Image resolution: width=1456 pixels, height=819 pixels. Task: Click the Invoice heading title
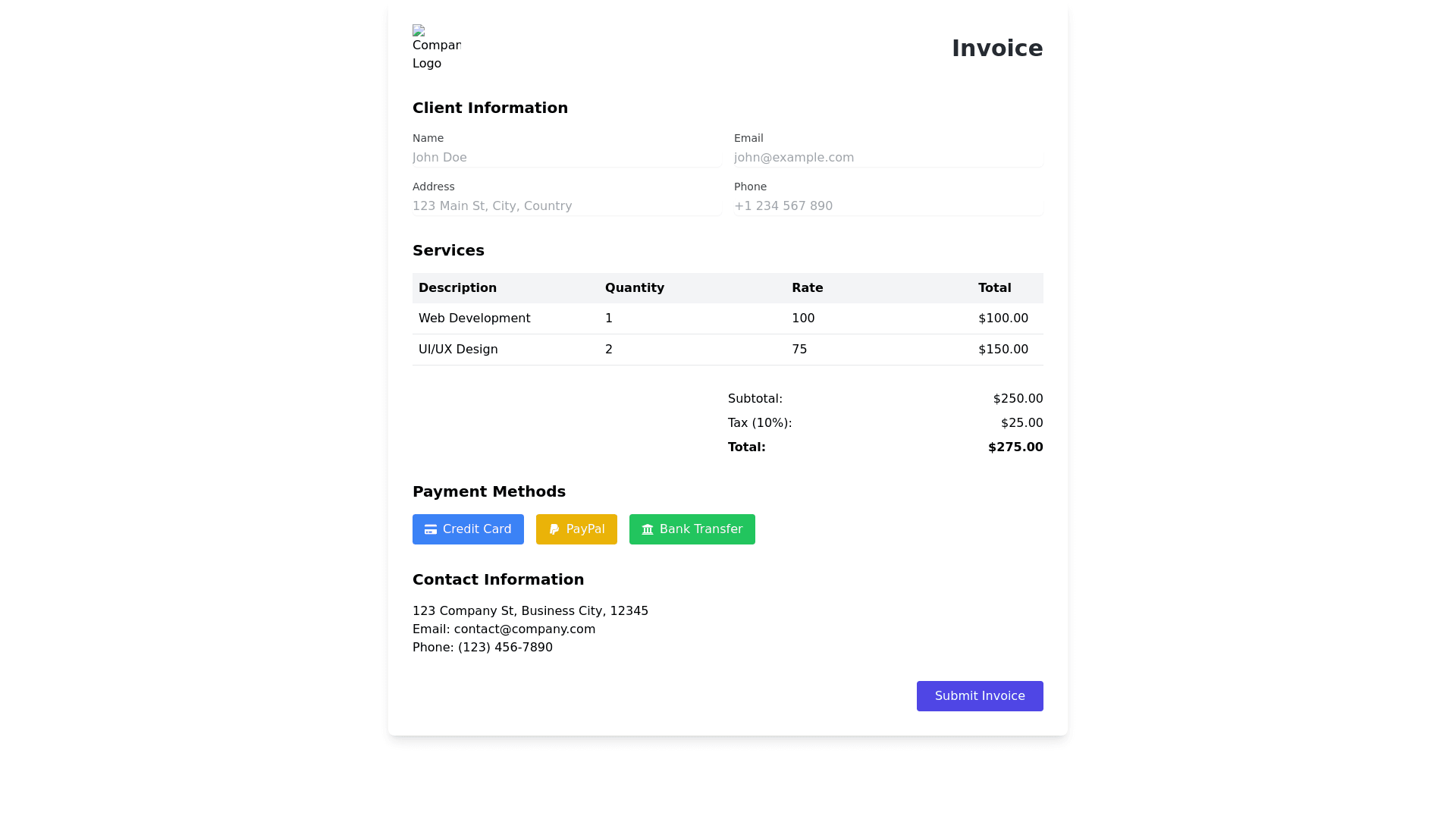point(996,49)
